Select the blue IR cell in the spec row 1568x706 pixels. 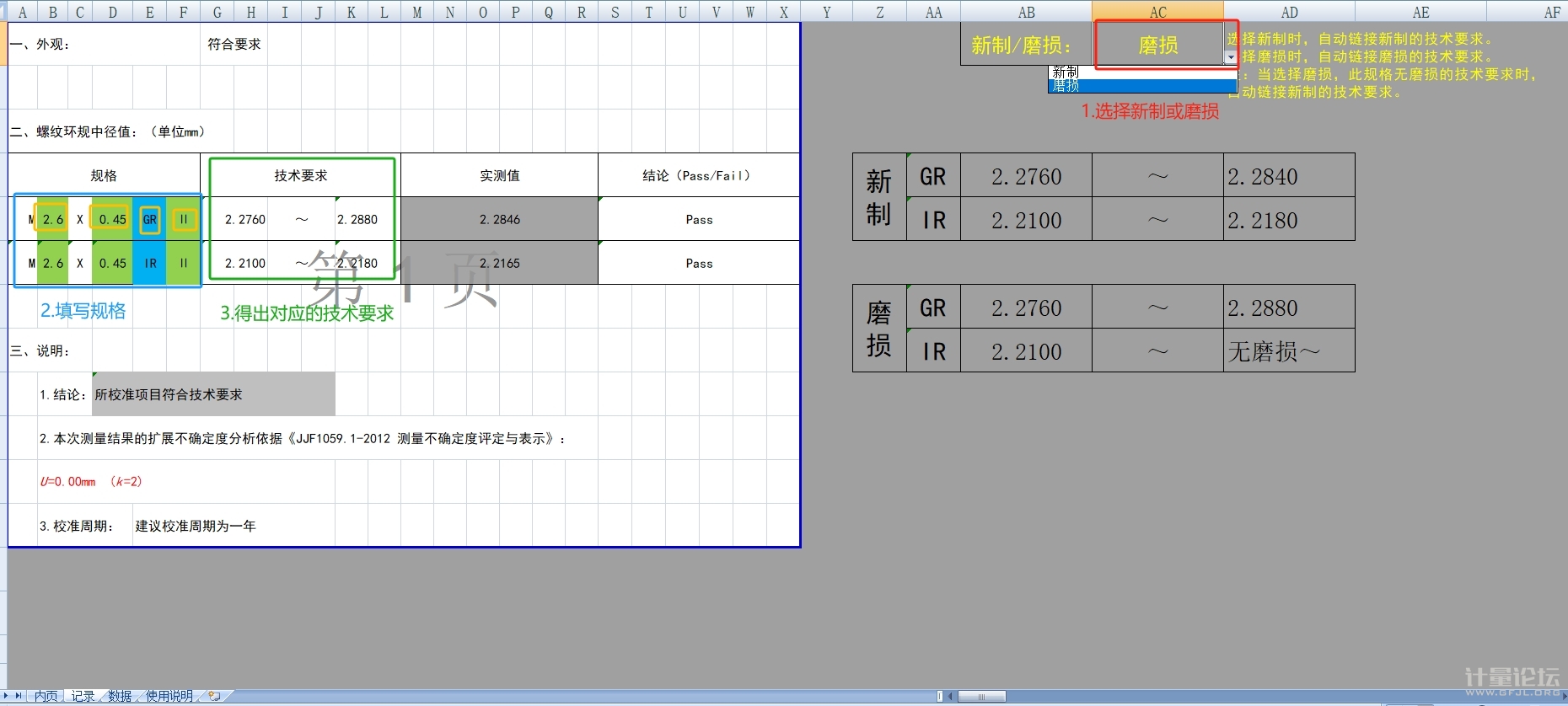tap(150, 264)
